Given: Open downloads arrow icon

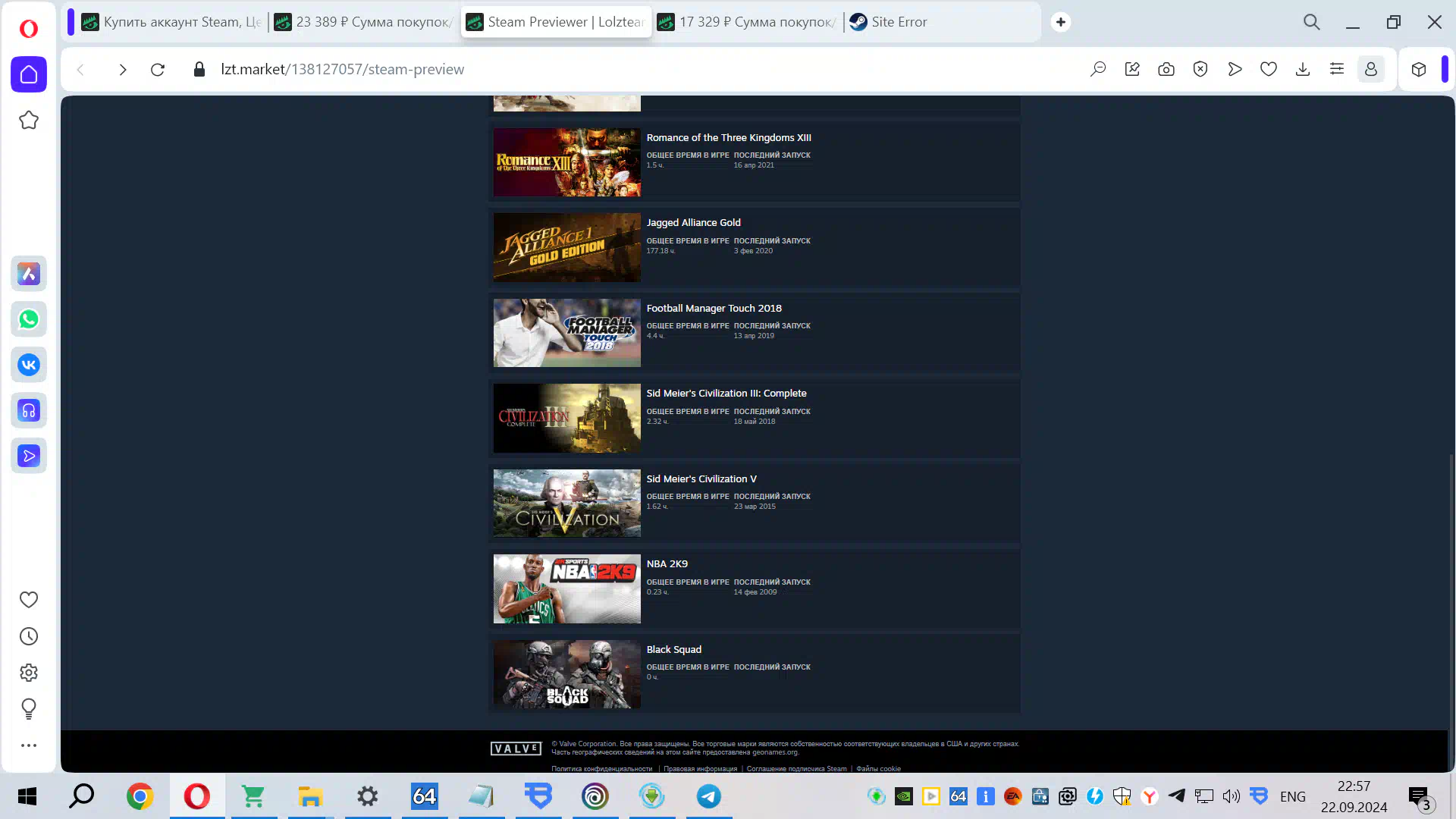Looking at the screenshot, I should click(x=1303, y=70).
